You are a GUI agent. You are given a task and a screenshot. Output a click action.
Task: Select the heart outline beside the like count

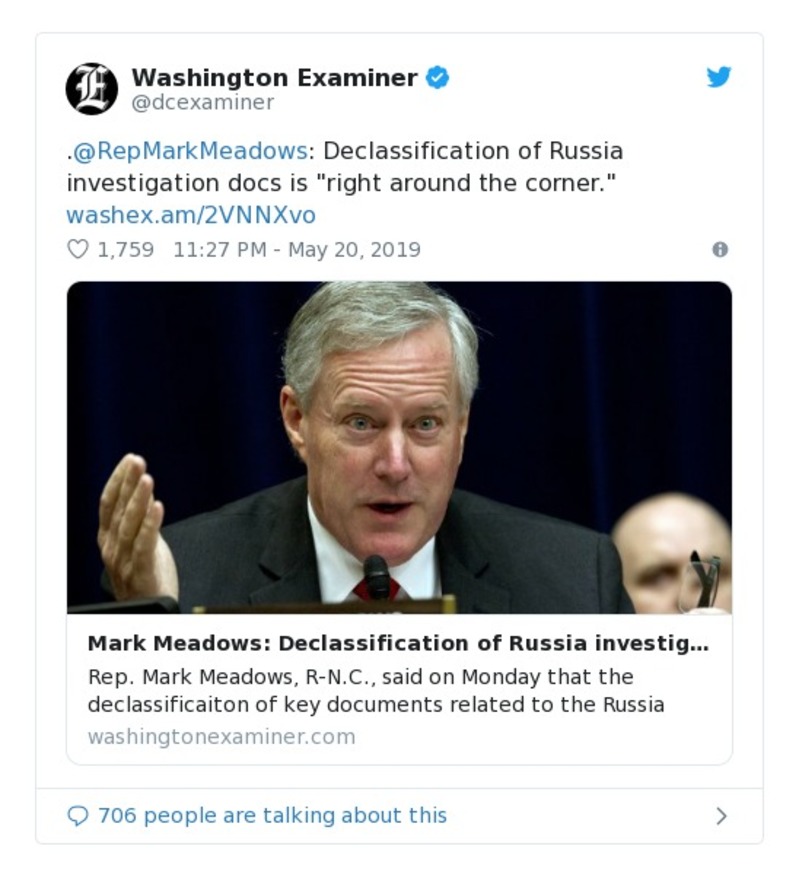coord(78,251)
